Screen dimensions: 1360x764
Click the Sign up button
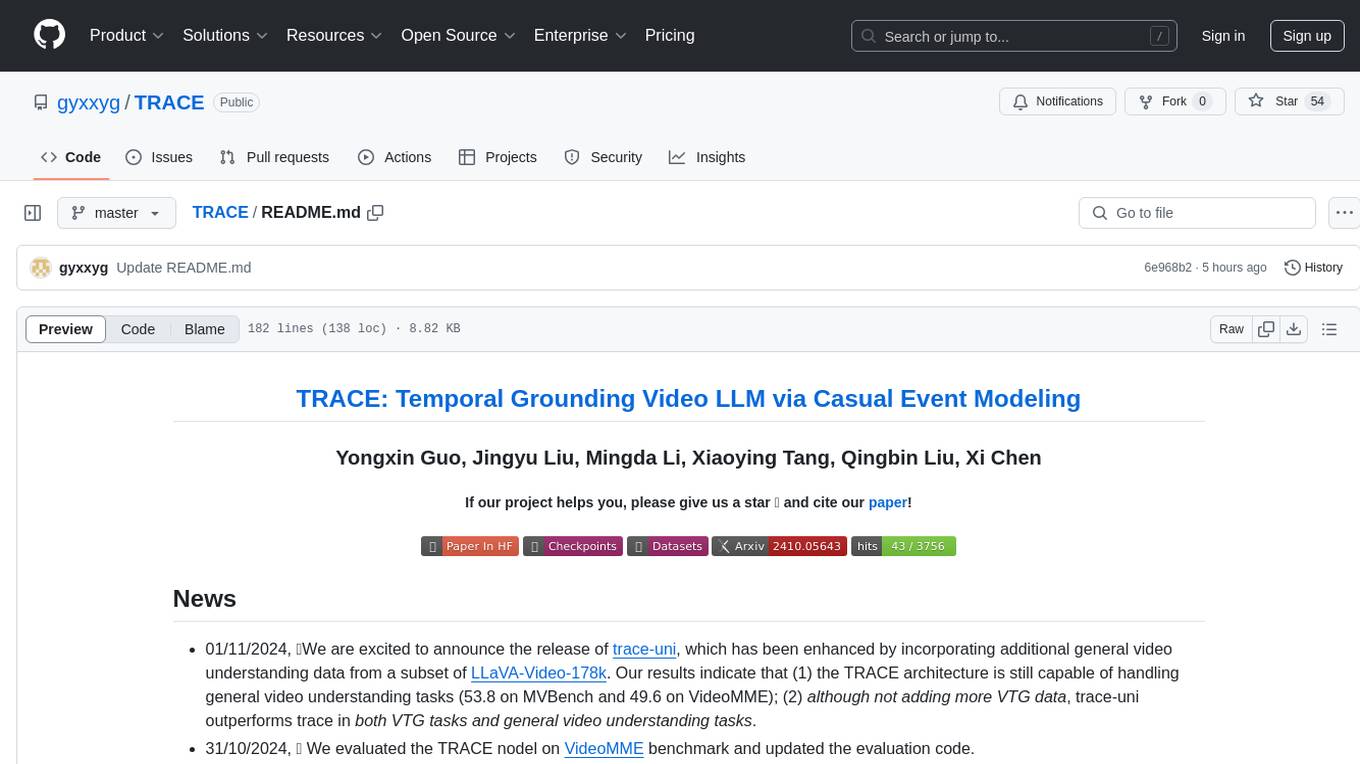pos(1307,36)
